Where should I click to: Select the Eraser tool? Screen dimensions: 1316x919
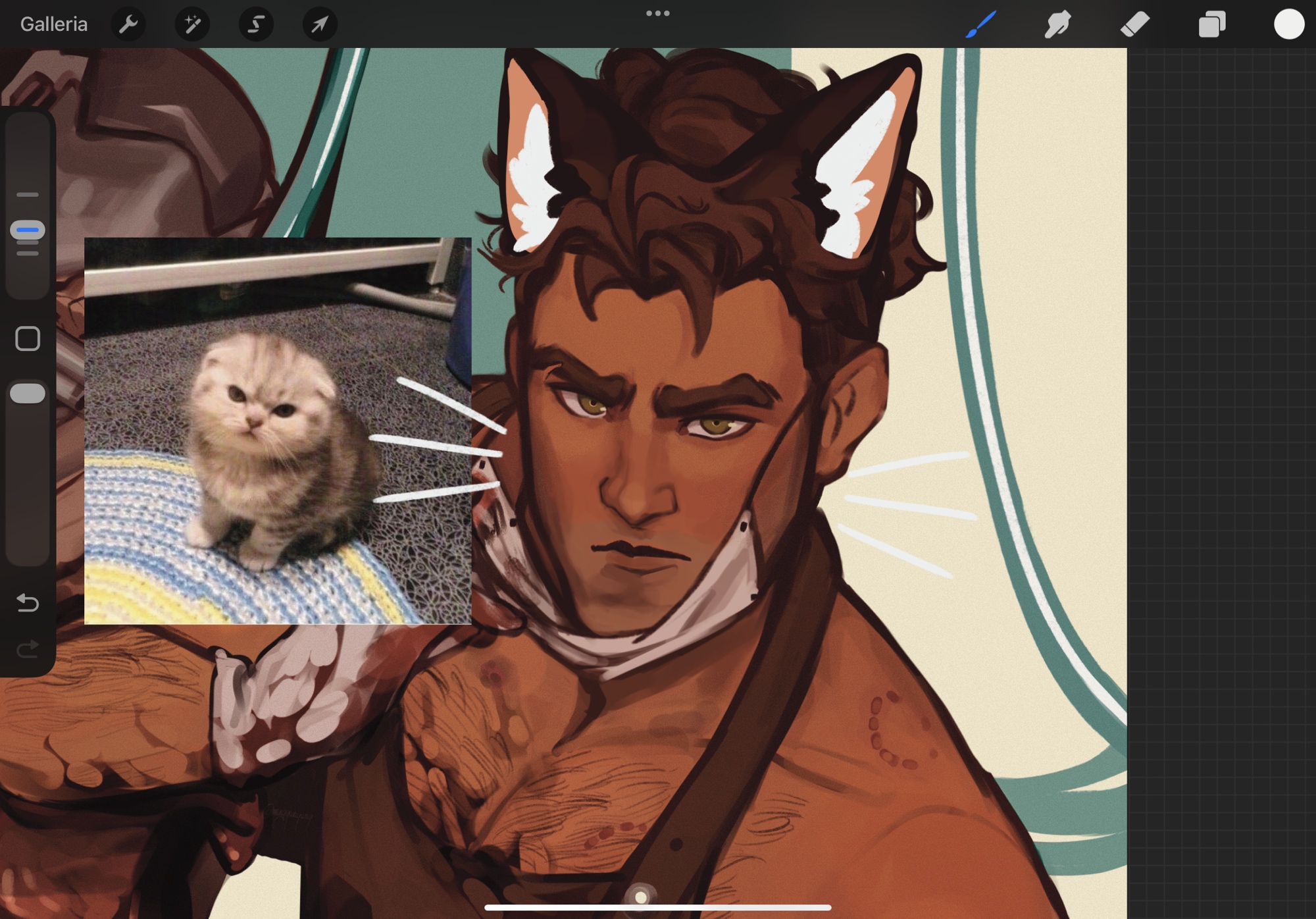click(x=1134, y=25)
